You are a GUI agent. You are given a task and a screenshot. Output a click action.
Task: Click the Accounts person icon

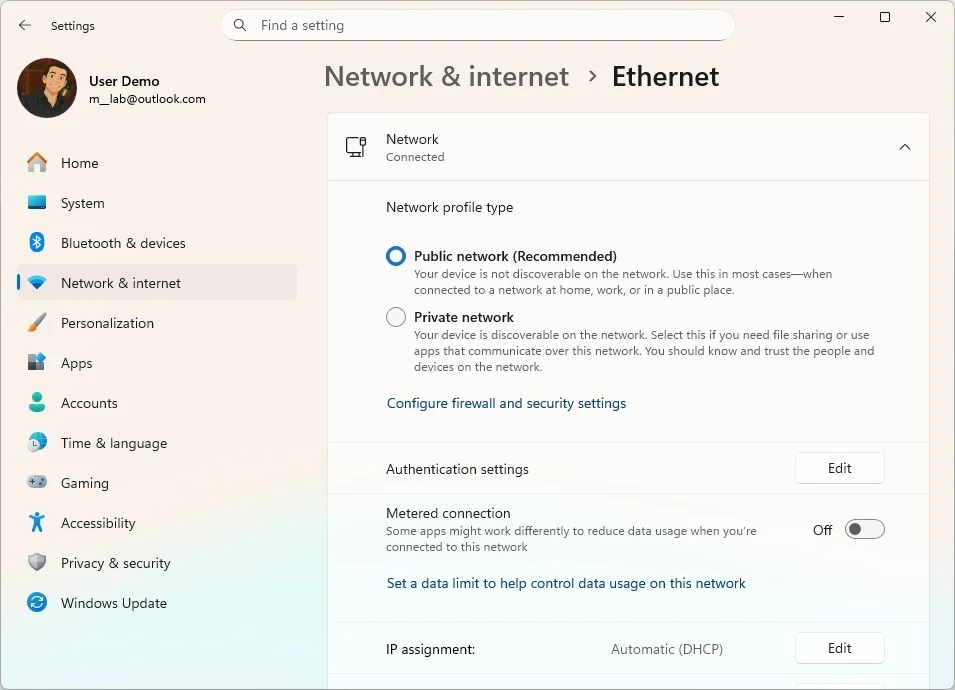pyautogui.click(x=37, y=403)
